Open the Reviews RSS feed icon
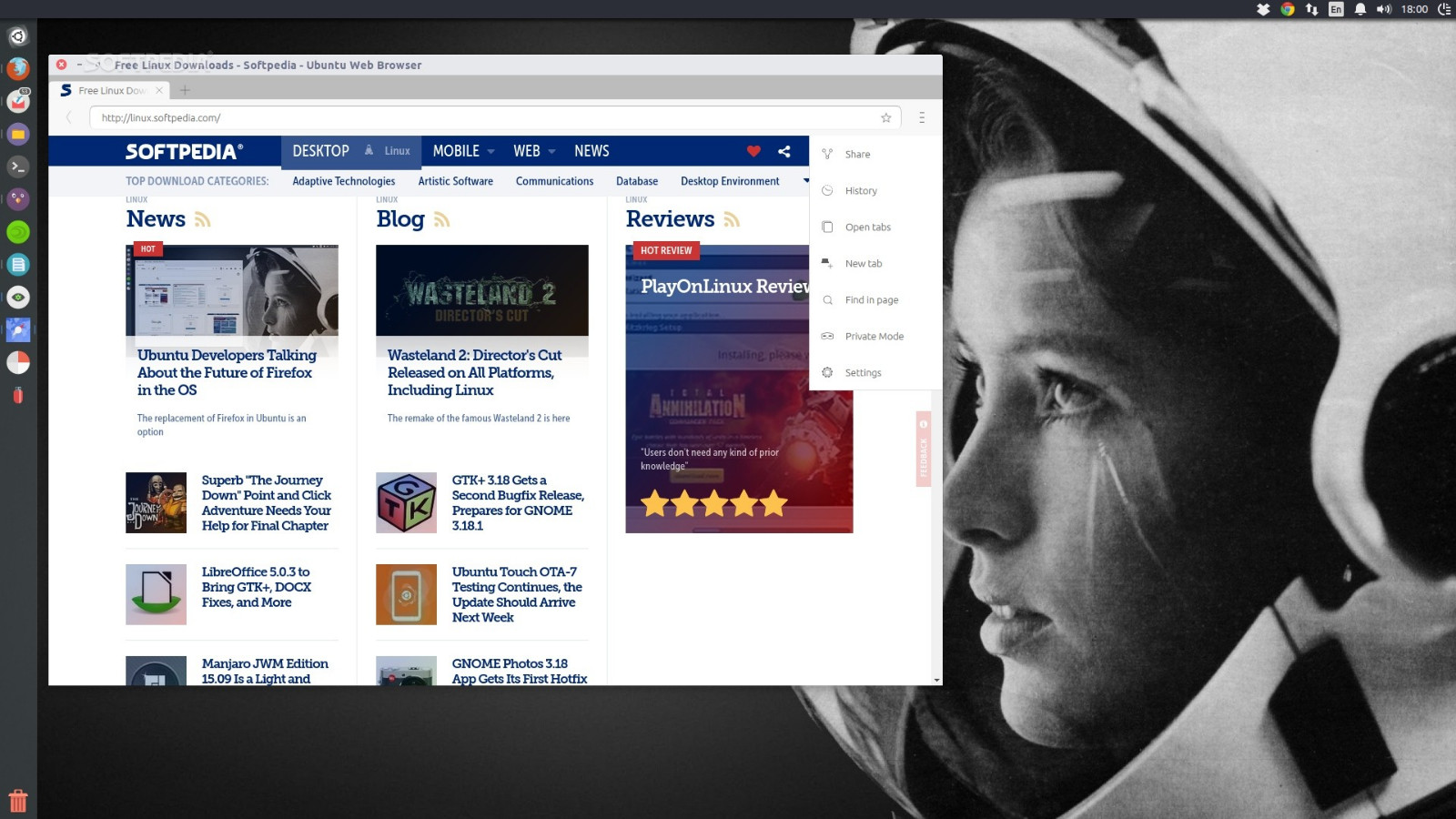1456x819 pixels. tap(732, 219)
